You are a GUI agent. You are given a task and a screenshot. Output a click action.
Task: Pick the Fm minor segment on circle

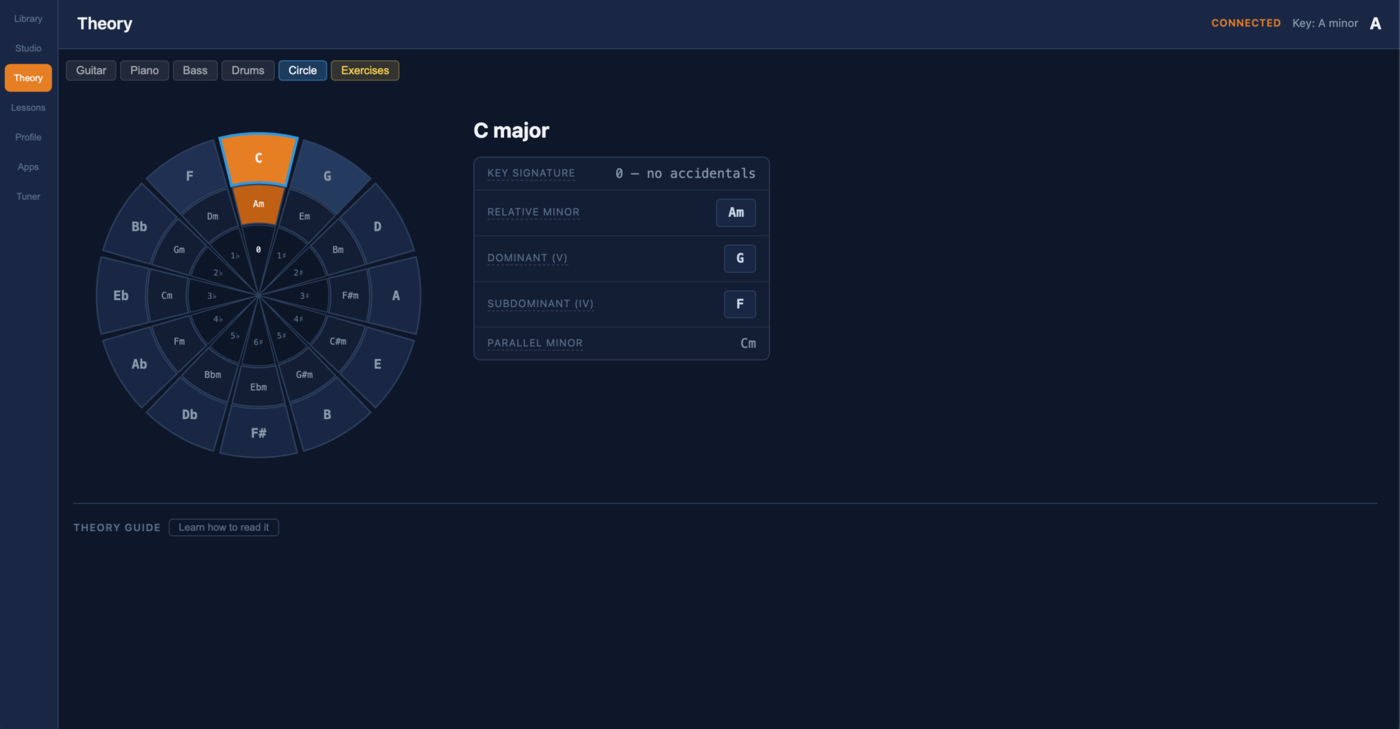point(179,341)
